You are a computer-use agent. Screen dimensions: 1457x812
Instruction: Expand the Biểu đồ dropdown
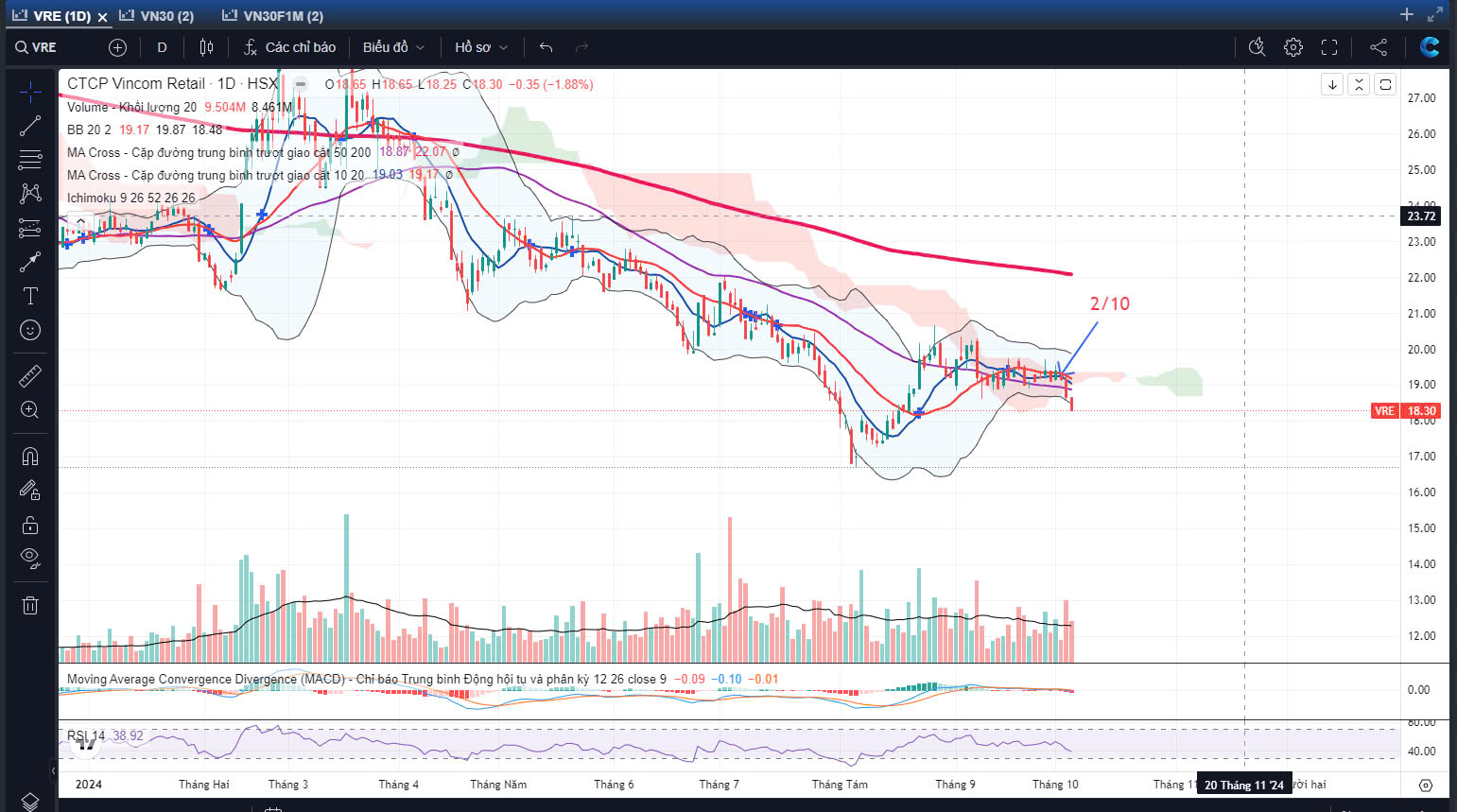[x=393, y=47]
